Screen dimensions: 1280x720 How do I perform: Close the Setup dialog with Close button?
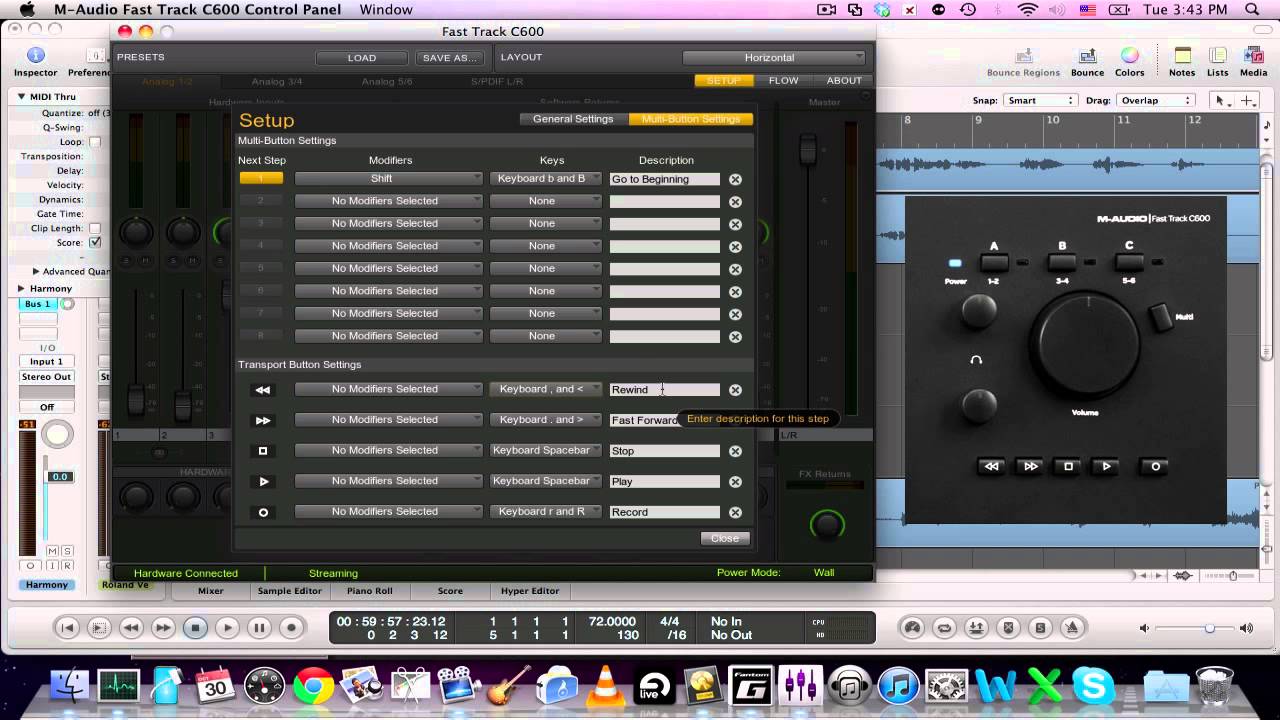click(x=725, y=538)
